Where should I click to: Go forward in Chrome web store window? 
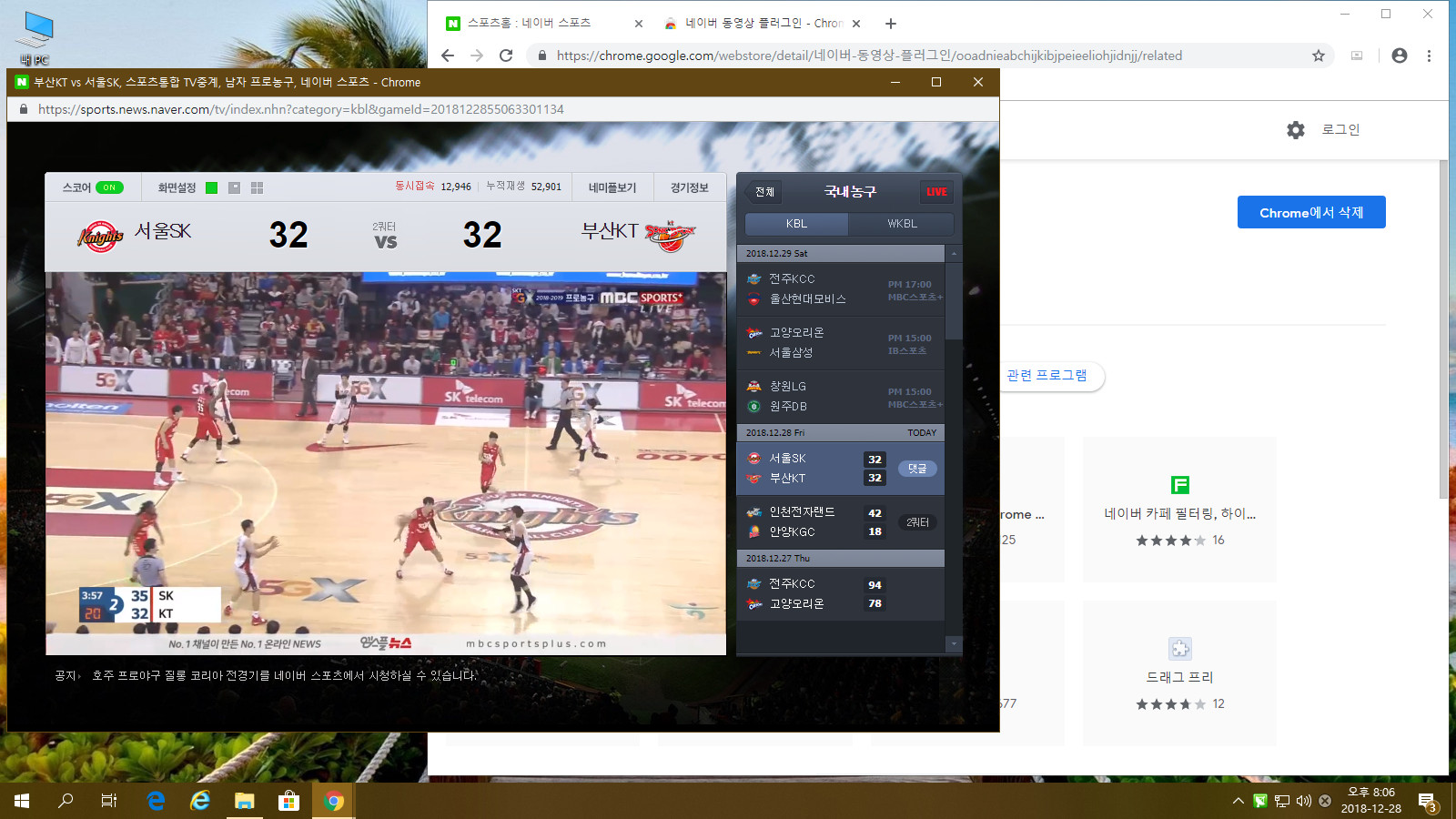tap(477, 56)
